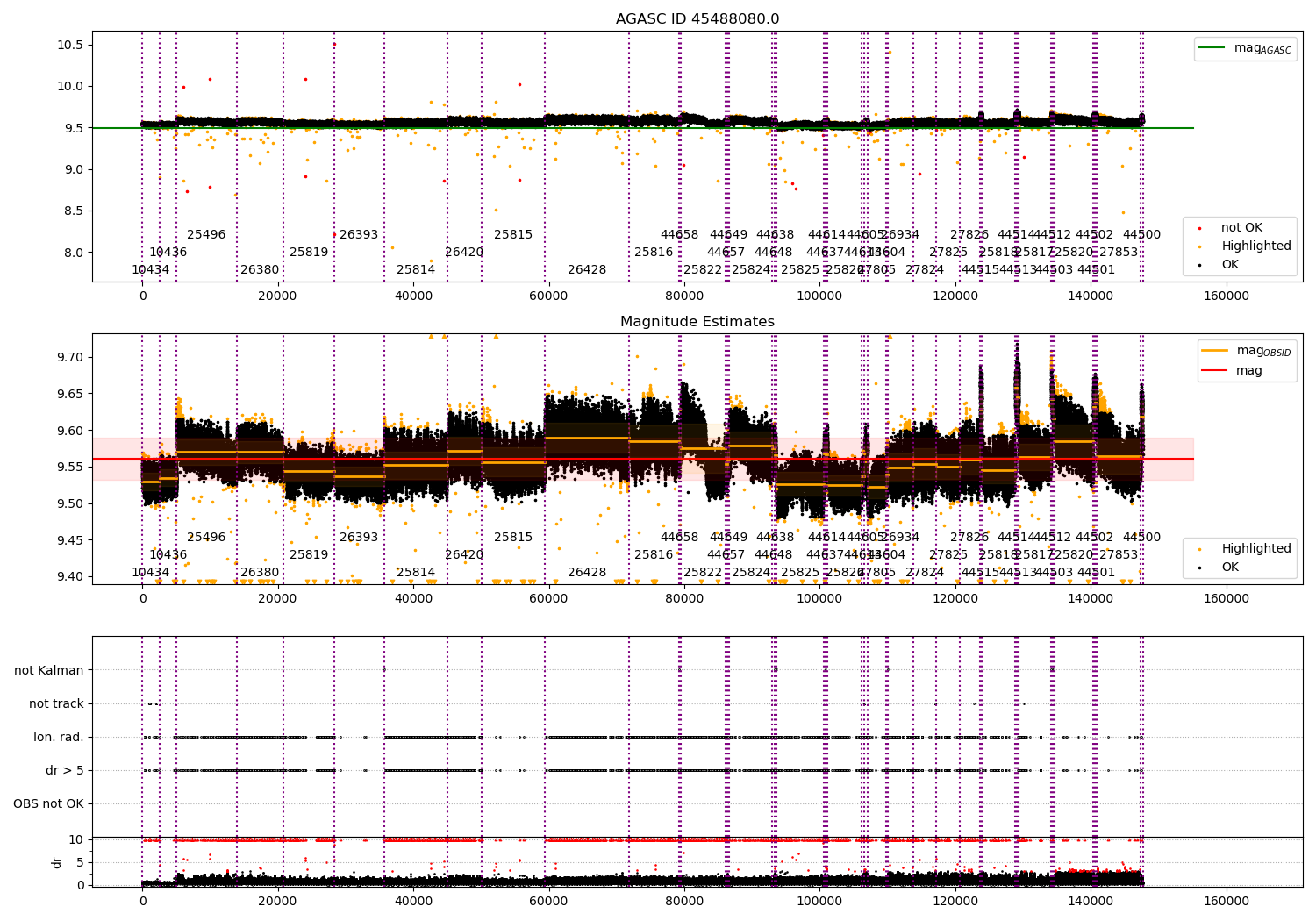Image resolution: width=1316 pixels, height=921 pixels.
Task: Click obsid label 10436 in the AGASC ID plot
Action: tap(168, 253)
